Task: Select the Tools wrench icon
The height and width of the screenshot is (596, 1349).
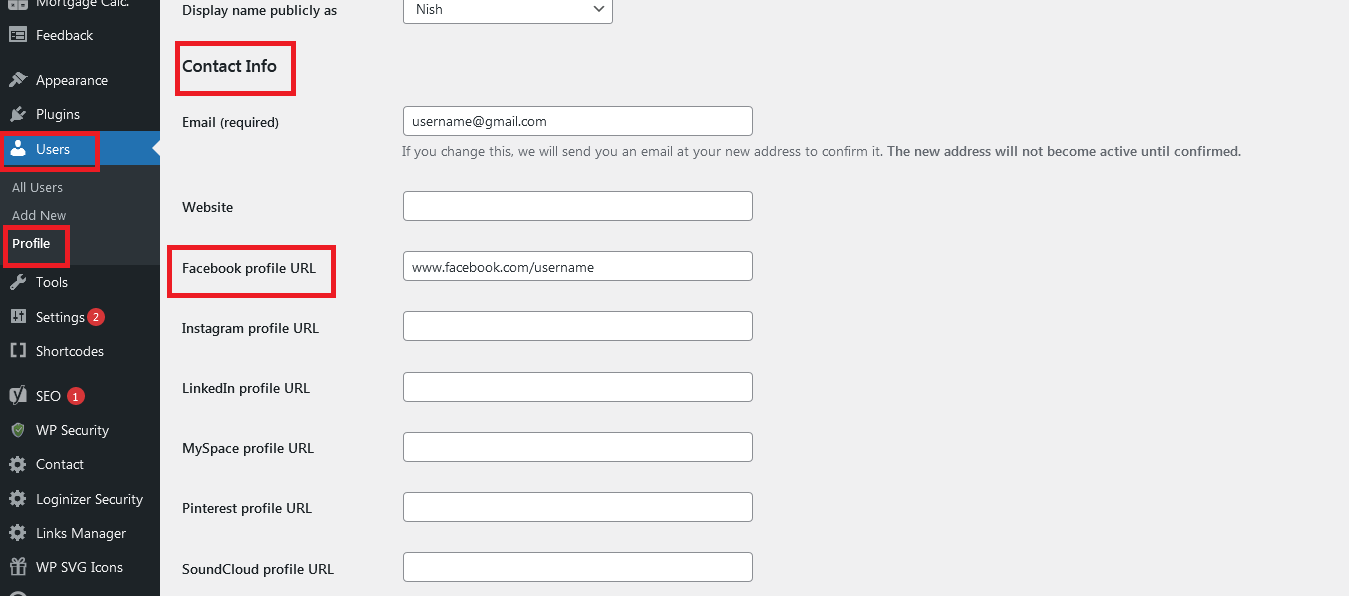Action: [18, 282]
